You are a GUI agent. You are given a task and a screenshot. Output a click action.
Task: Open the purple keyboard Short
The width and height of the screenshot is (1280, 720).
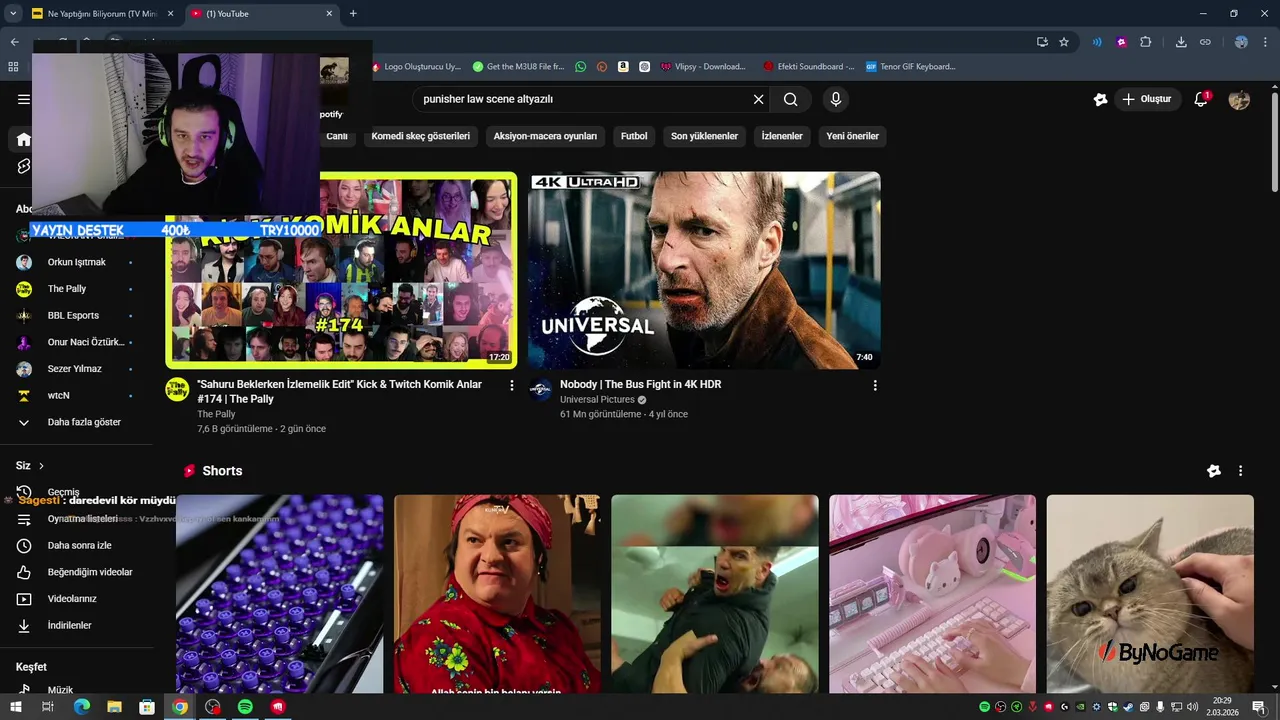click(x=279, y=594)
